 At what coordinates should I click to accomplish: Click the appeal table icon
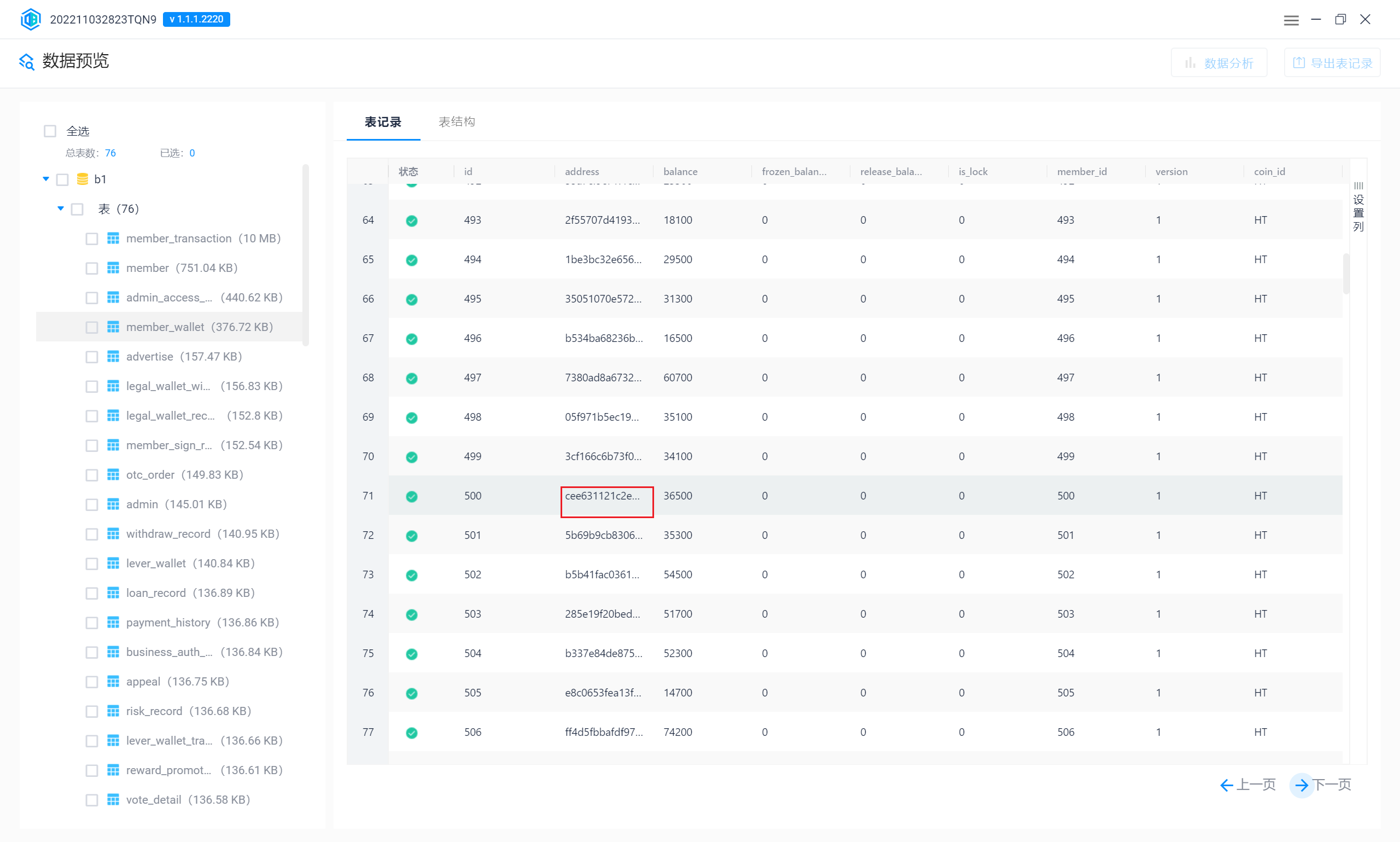(x=113, y=681)
